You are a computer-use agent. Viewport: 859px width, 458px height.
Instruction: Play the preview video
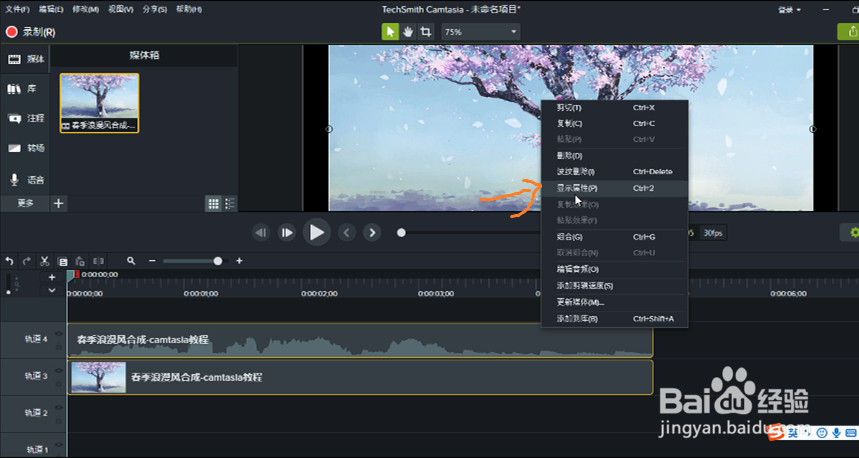pyautogui.click(x=317, y=232)
